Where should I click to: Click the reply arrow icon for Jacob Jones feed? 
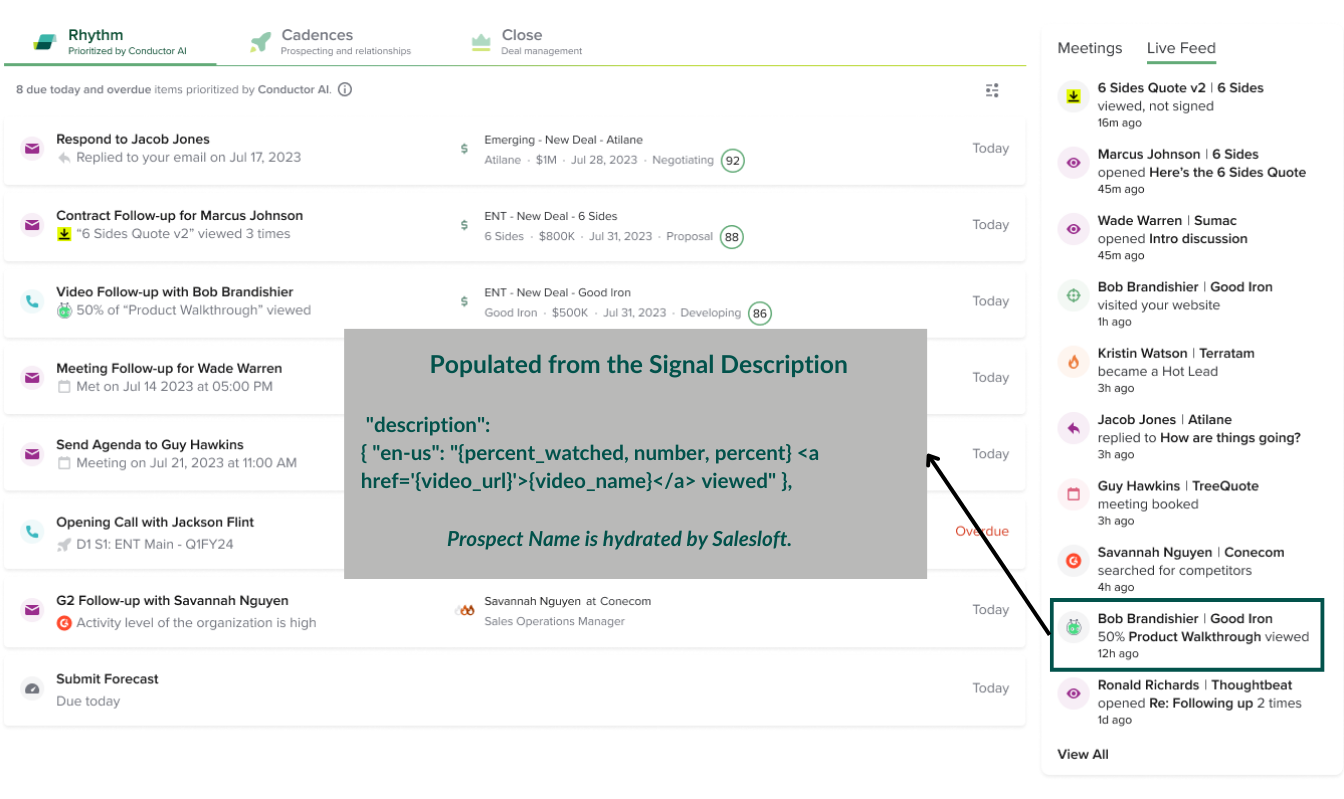click(1073, 429)
